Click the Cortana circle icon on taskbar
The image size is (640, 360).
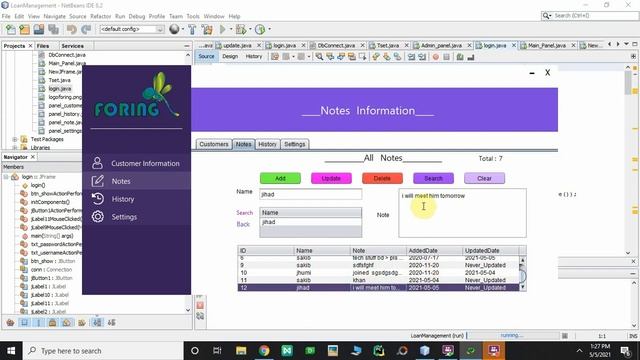coord(195,351)
